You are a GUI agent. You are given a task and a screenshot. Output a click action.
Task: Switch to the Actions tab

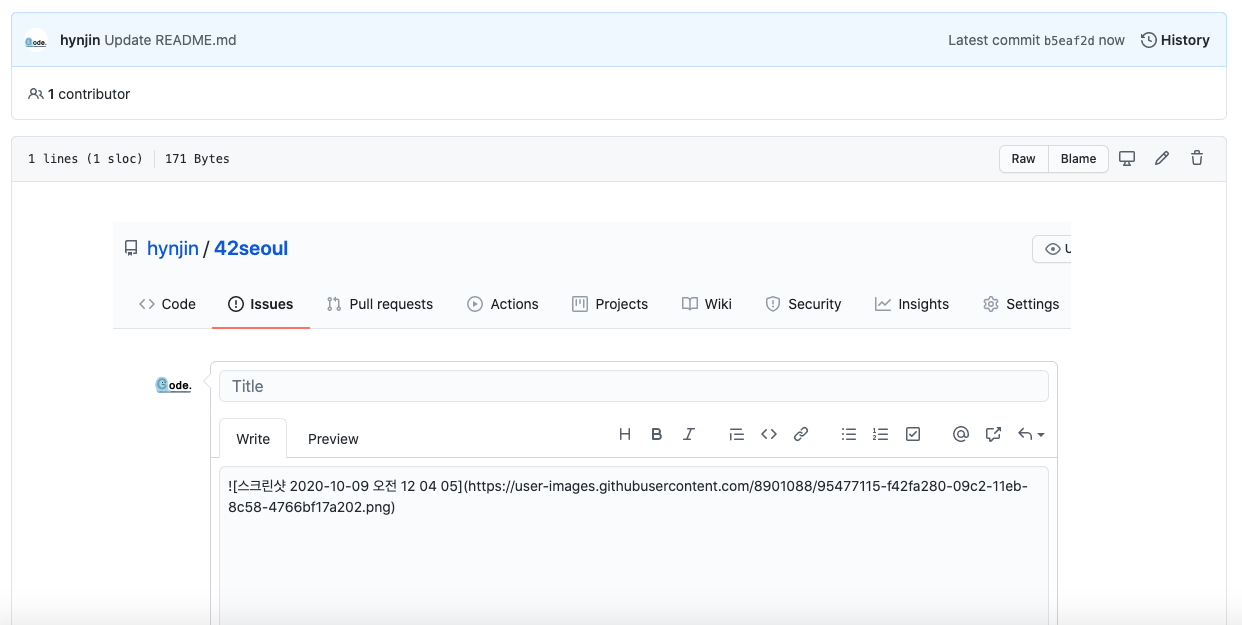point(503,304)
